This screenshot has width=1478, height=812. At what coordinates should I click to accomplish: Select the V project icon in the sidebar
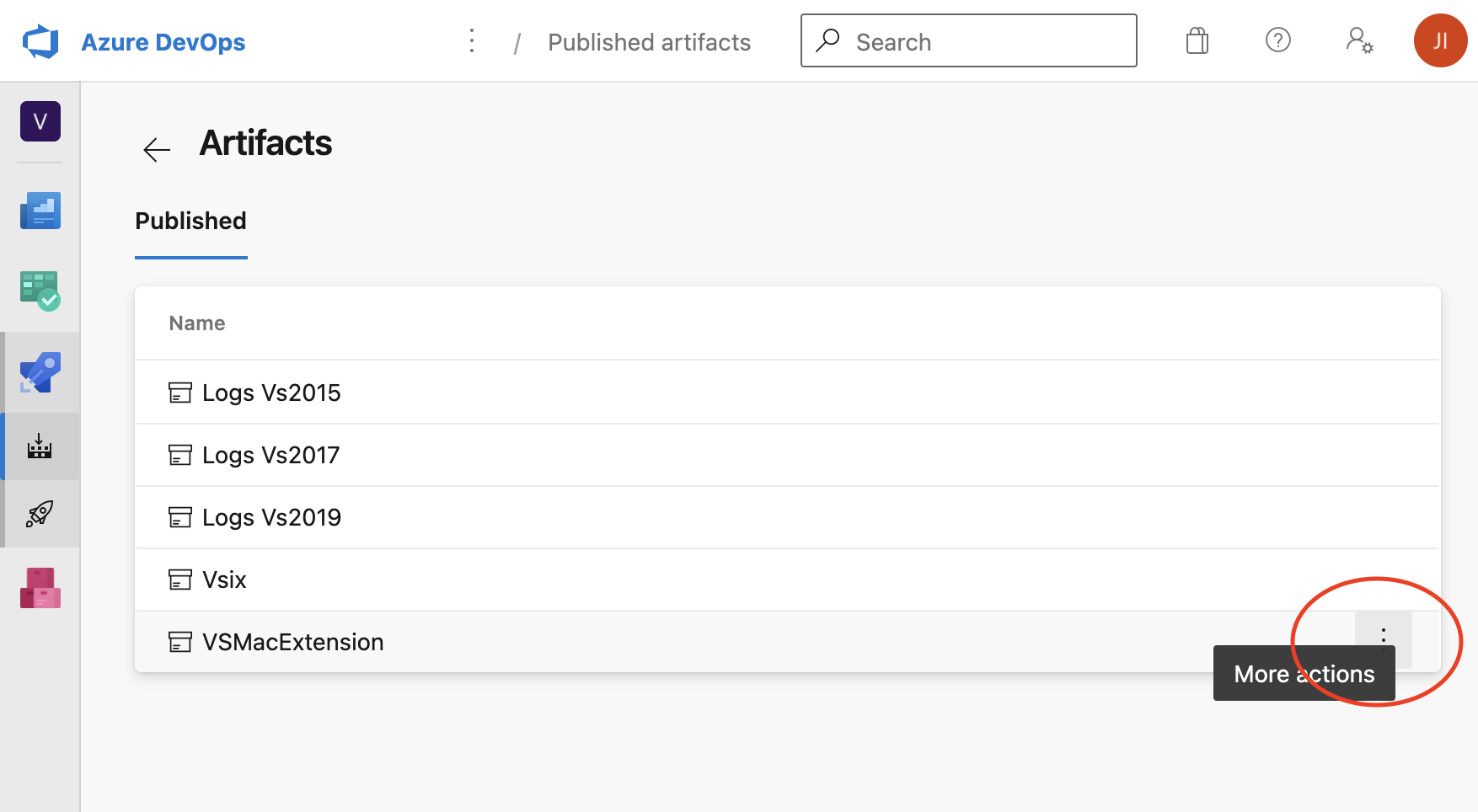pyautogui.click(x=40, y=121)
